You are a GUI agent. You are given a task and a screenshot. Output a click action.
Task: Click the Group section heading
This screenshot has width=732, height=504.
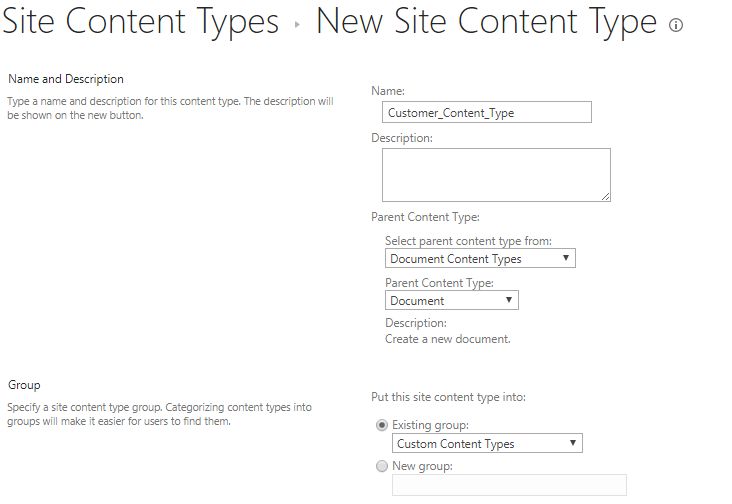pos(24,385)
